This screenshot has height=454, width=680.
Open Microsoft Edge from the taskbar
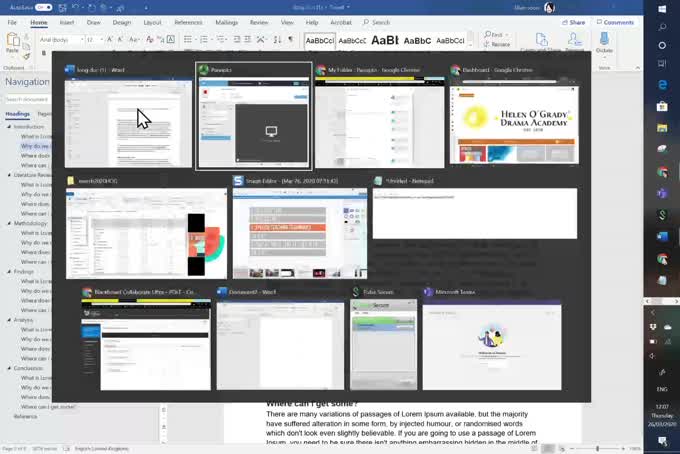point(662,85)
